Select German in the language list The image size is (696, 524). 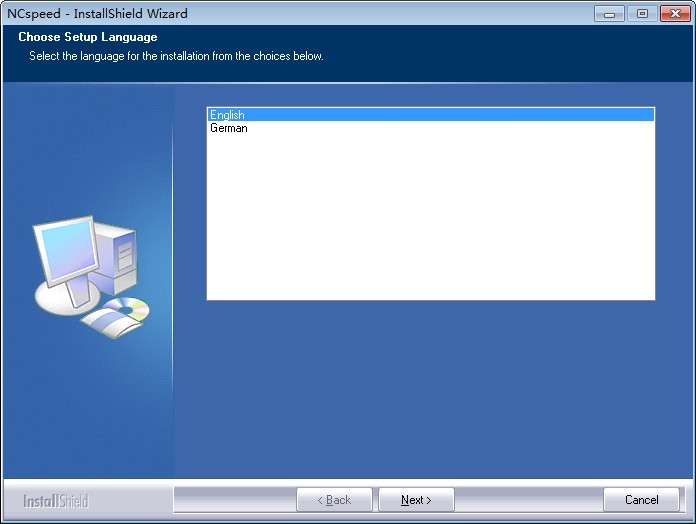(x=431, y=128)
